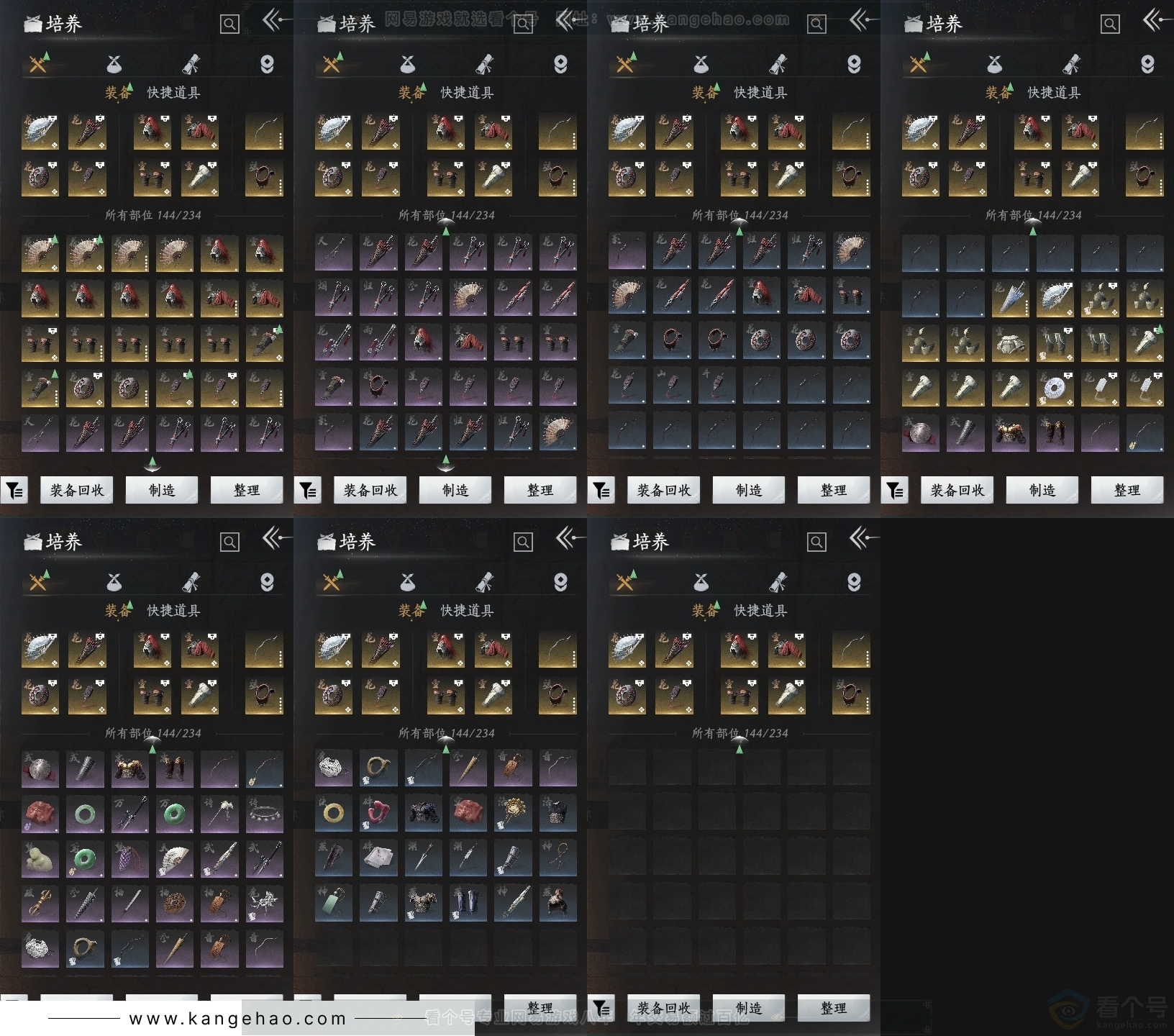
Task: Select equipped bow slot in second panel
Action: click(558, 131)
